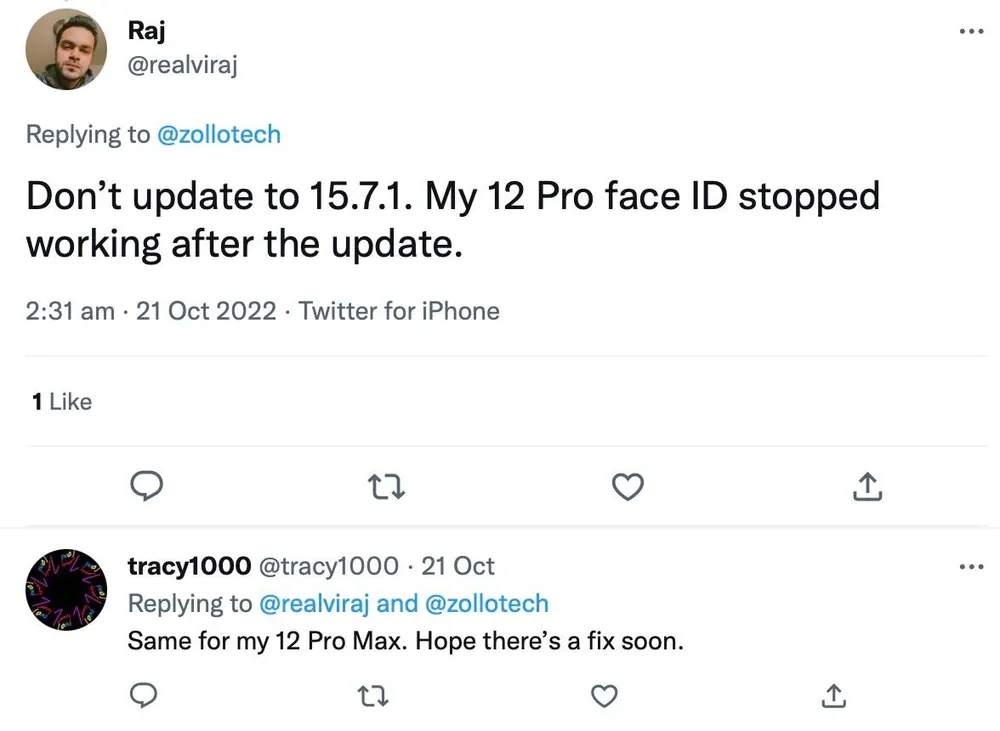Open tracy1000's profile picture
The image size is (1000, 731).
66,589
